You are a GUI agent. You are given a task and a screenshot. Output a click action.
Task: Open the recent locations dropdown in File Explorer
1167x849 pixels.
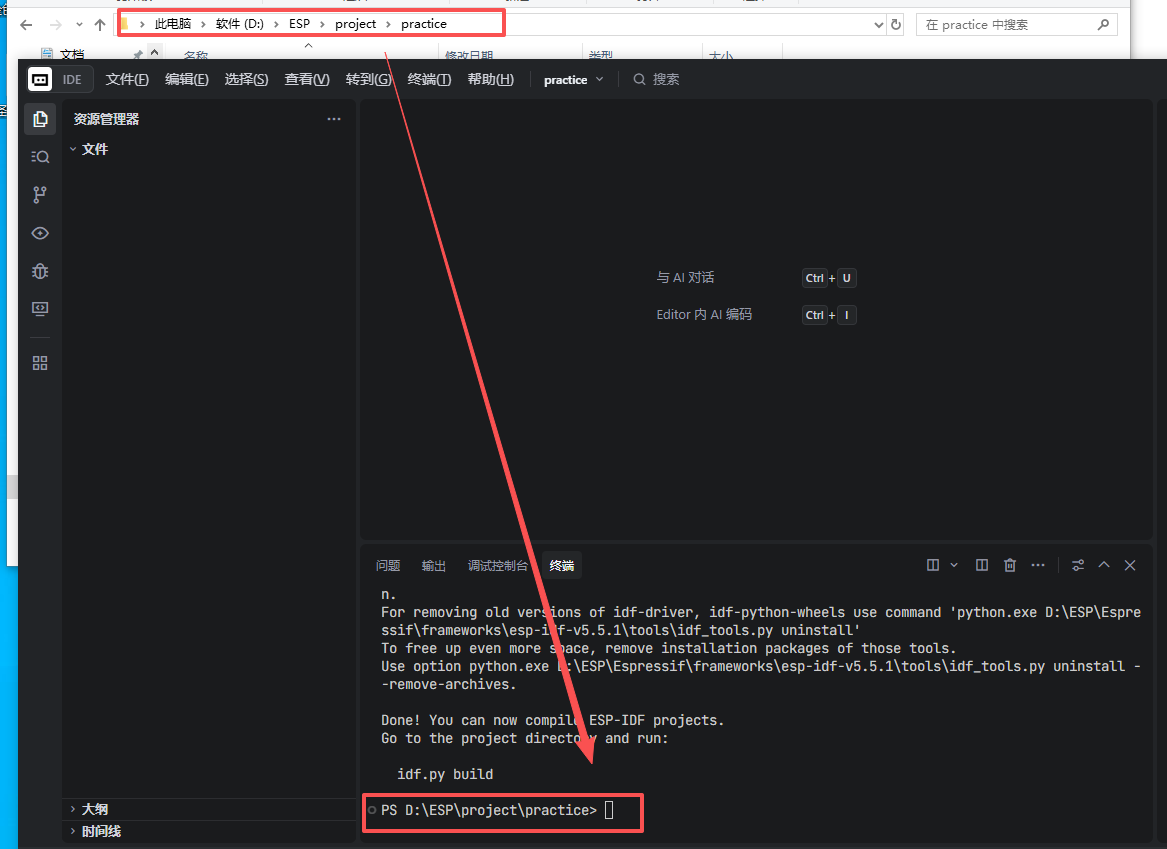coord(79,25)
